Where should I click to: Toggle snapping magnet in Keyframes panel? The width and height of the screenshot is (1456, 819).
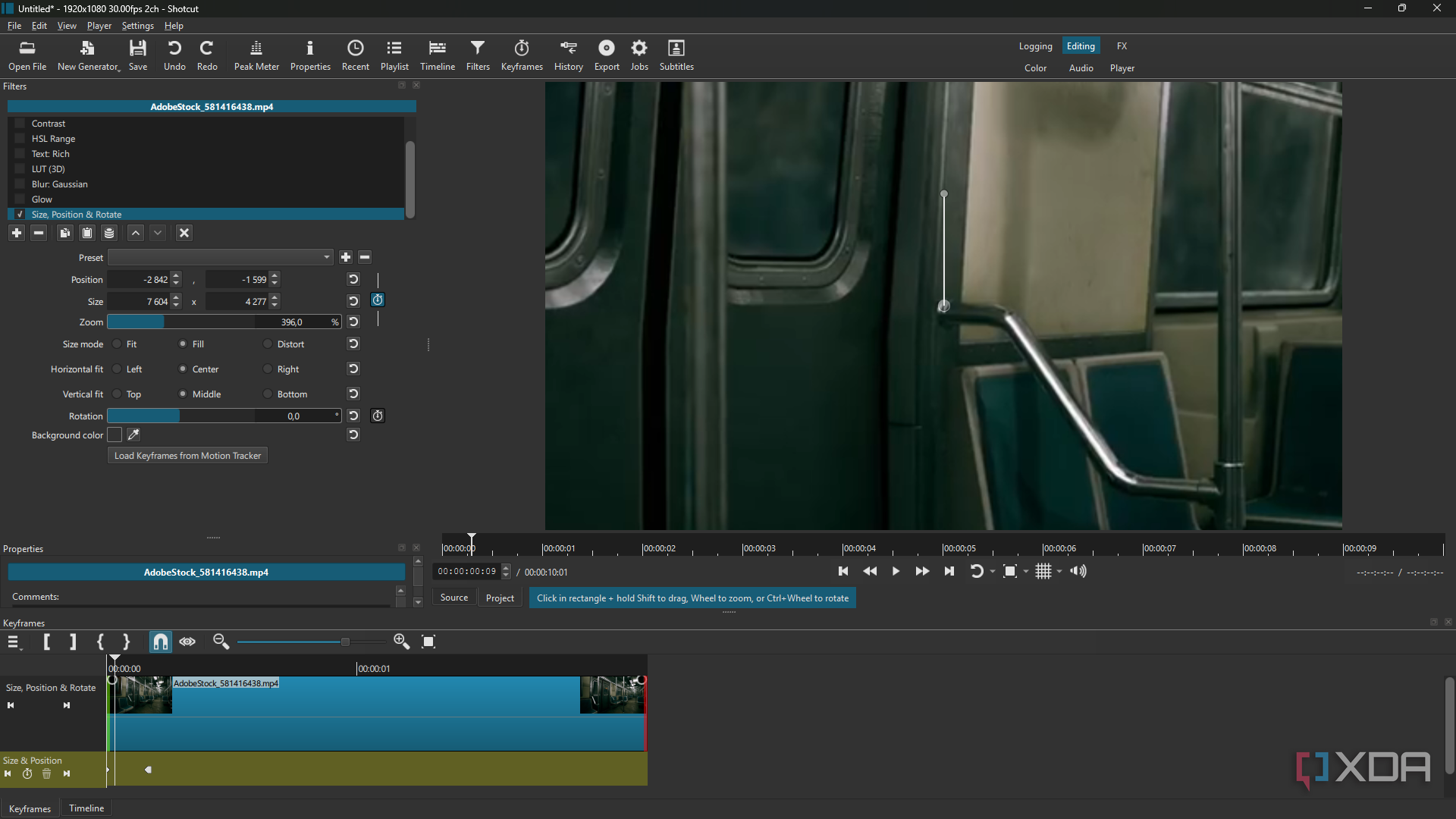(160, 642)
